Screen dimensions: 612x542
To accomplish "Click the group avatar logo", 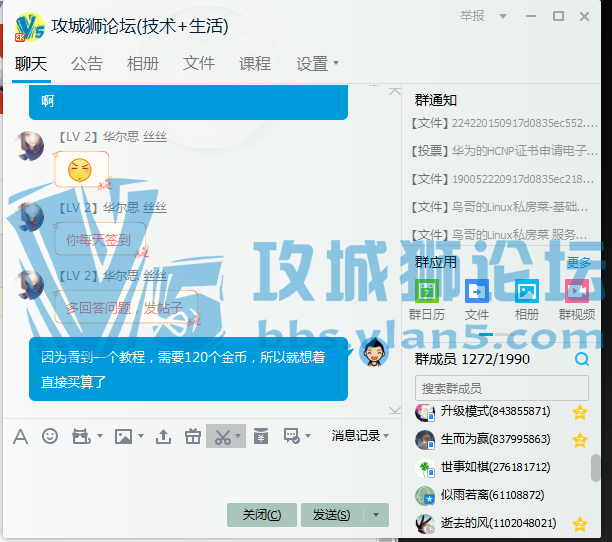I will point(30,27).
